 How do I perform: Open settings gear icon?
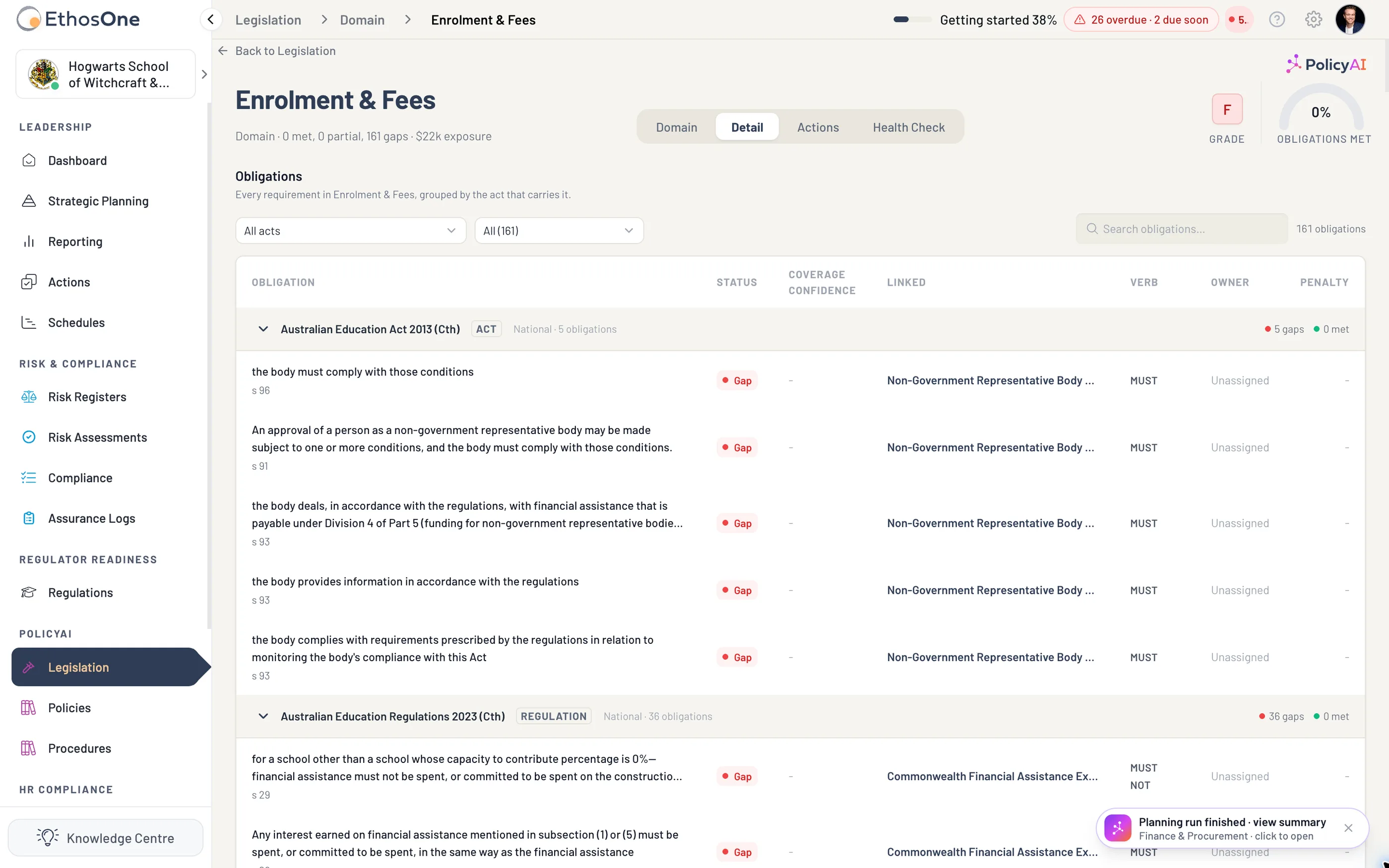tap(1313, 19)
